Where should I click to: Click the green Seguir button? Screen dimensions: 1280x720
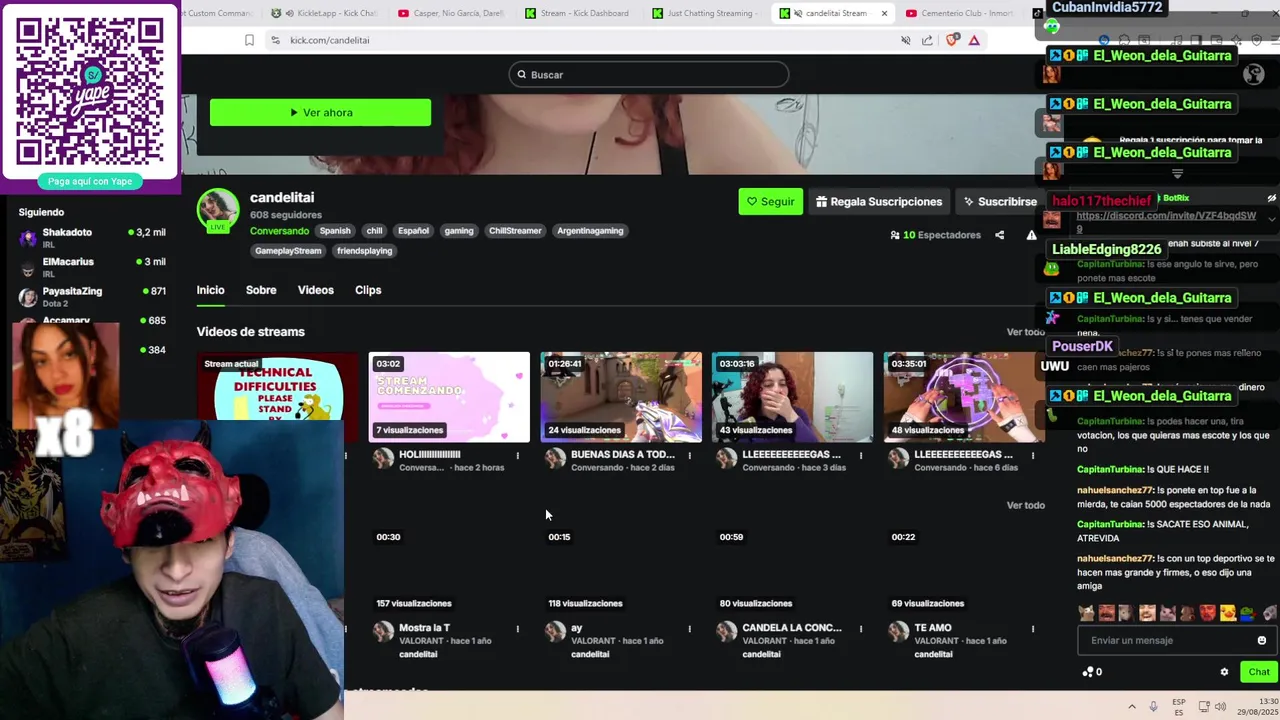[770, 201]
